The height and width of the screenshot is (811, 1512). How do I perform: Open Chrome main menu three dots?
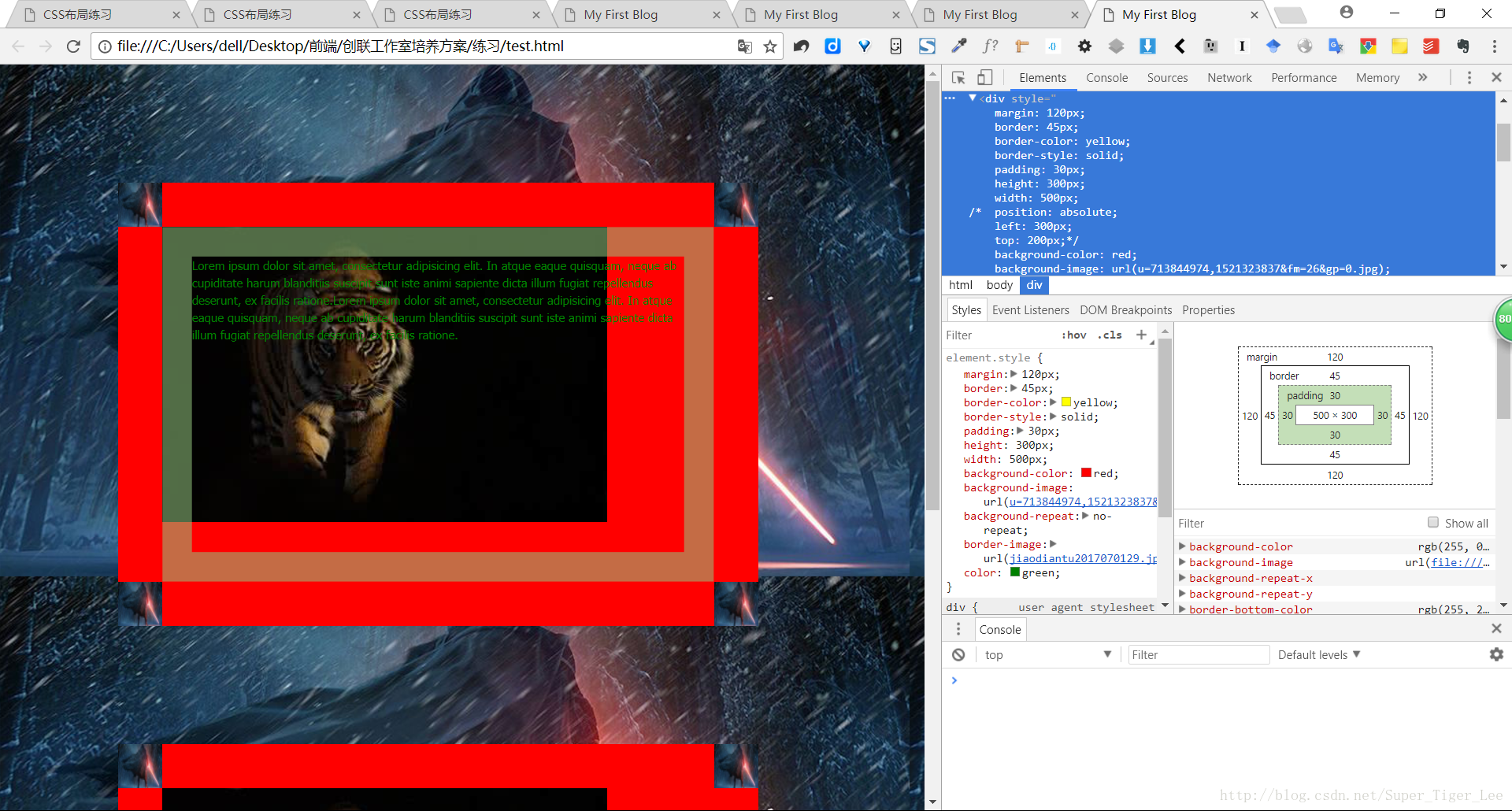[1495, 46]
